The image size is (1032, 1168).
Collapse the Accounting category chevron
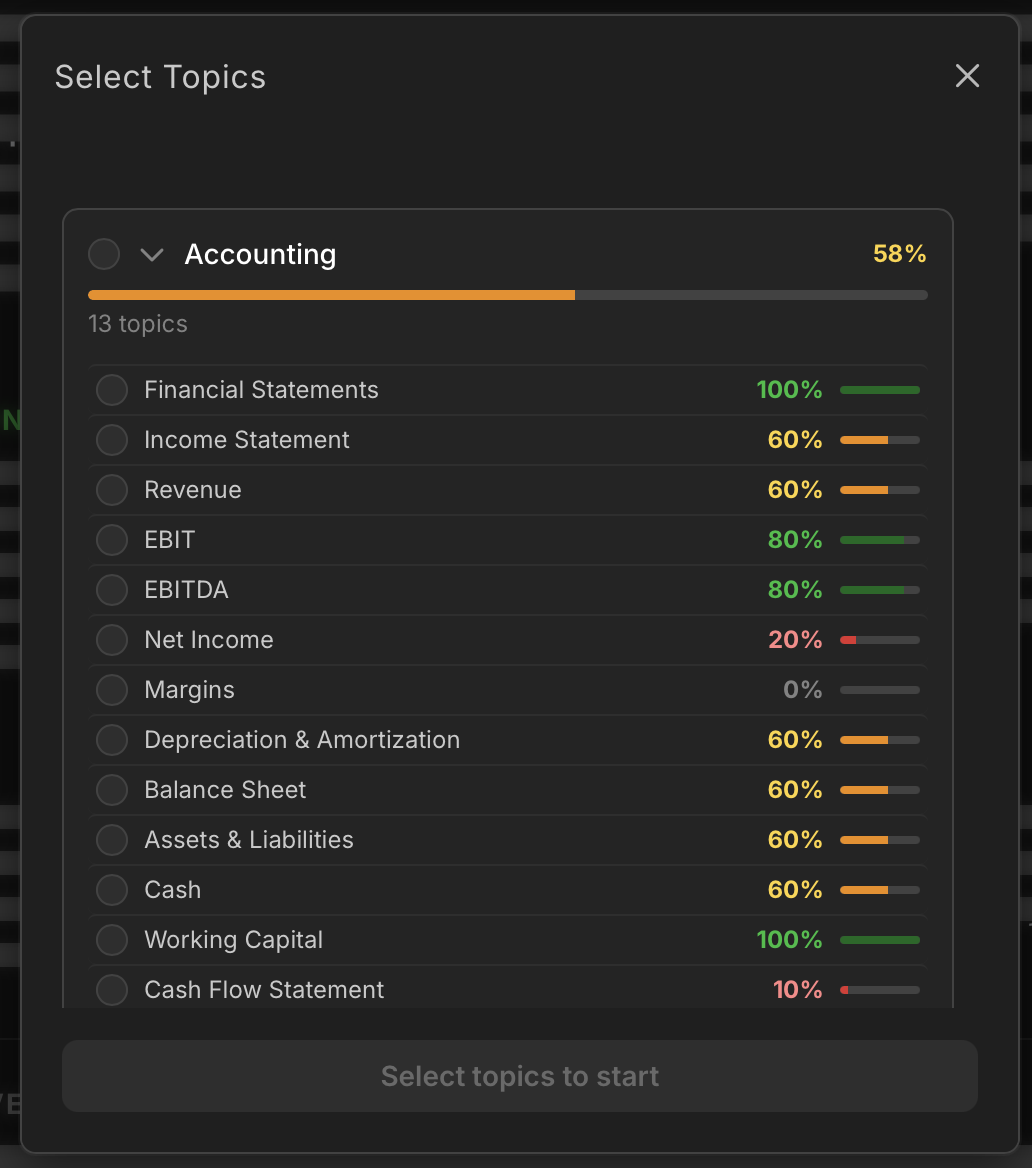pyautogui.click(x=152, y=255)
